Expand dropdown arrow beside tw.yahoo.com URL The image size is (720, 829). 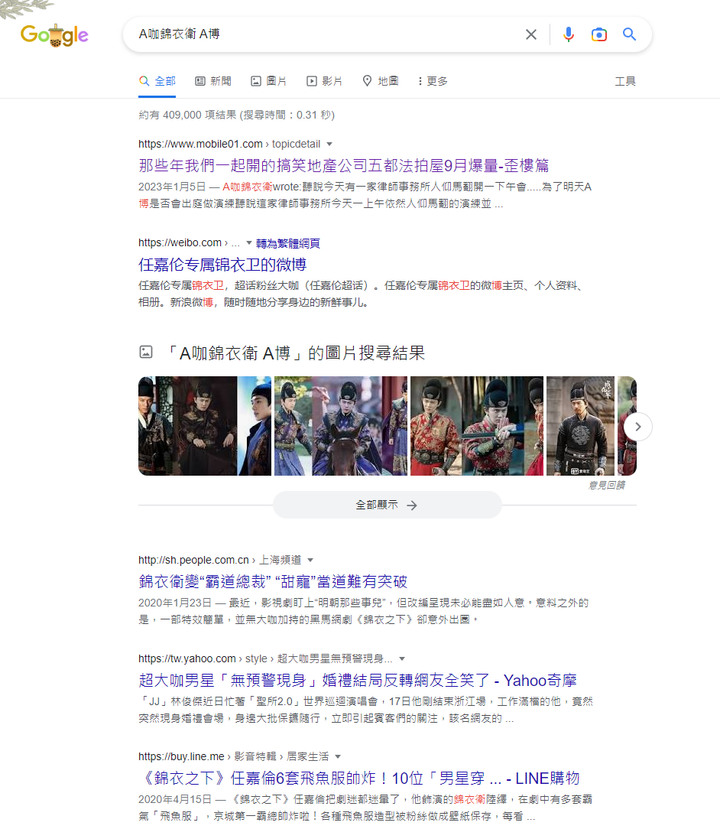tap(402, 659)
